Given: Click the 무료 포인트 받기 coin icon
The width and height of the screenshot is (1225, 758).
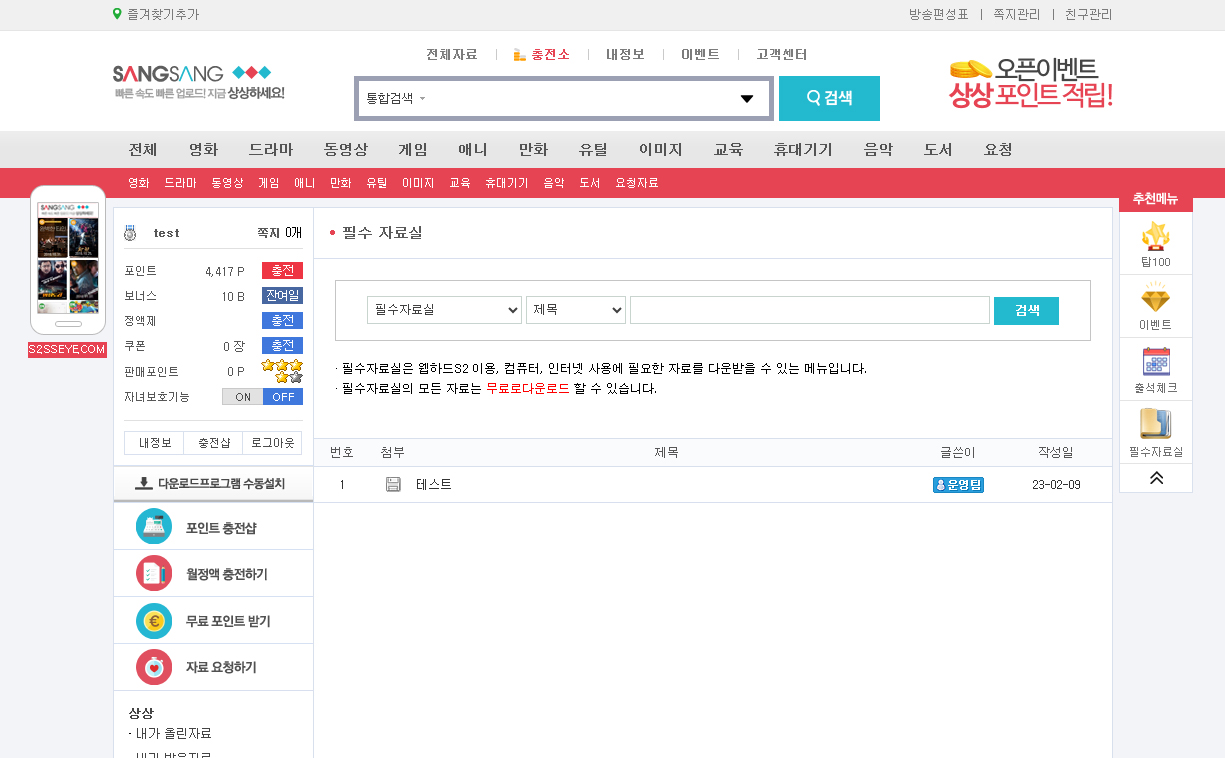Looking at the screenshot, I should click(x=154, y=621).
